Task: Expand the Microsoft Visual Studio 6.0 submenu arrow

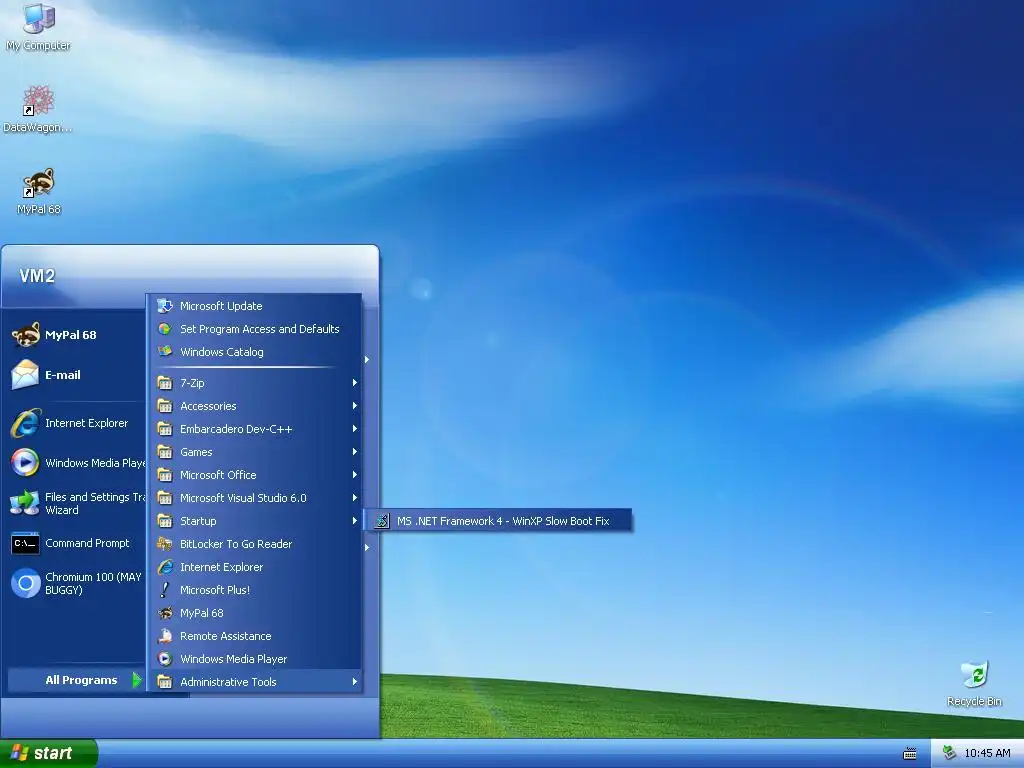Action: point(355,498)
